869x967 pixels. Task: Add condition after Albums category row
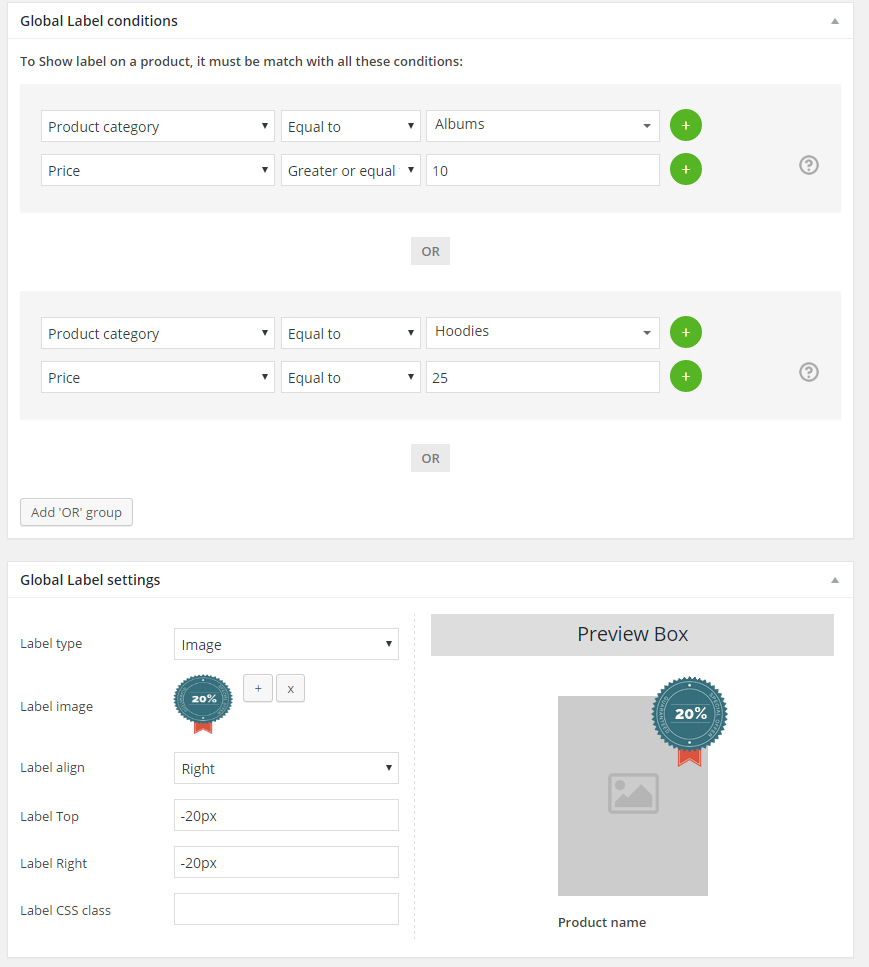tap(685, 125)
